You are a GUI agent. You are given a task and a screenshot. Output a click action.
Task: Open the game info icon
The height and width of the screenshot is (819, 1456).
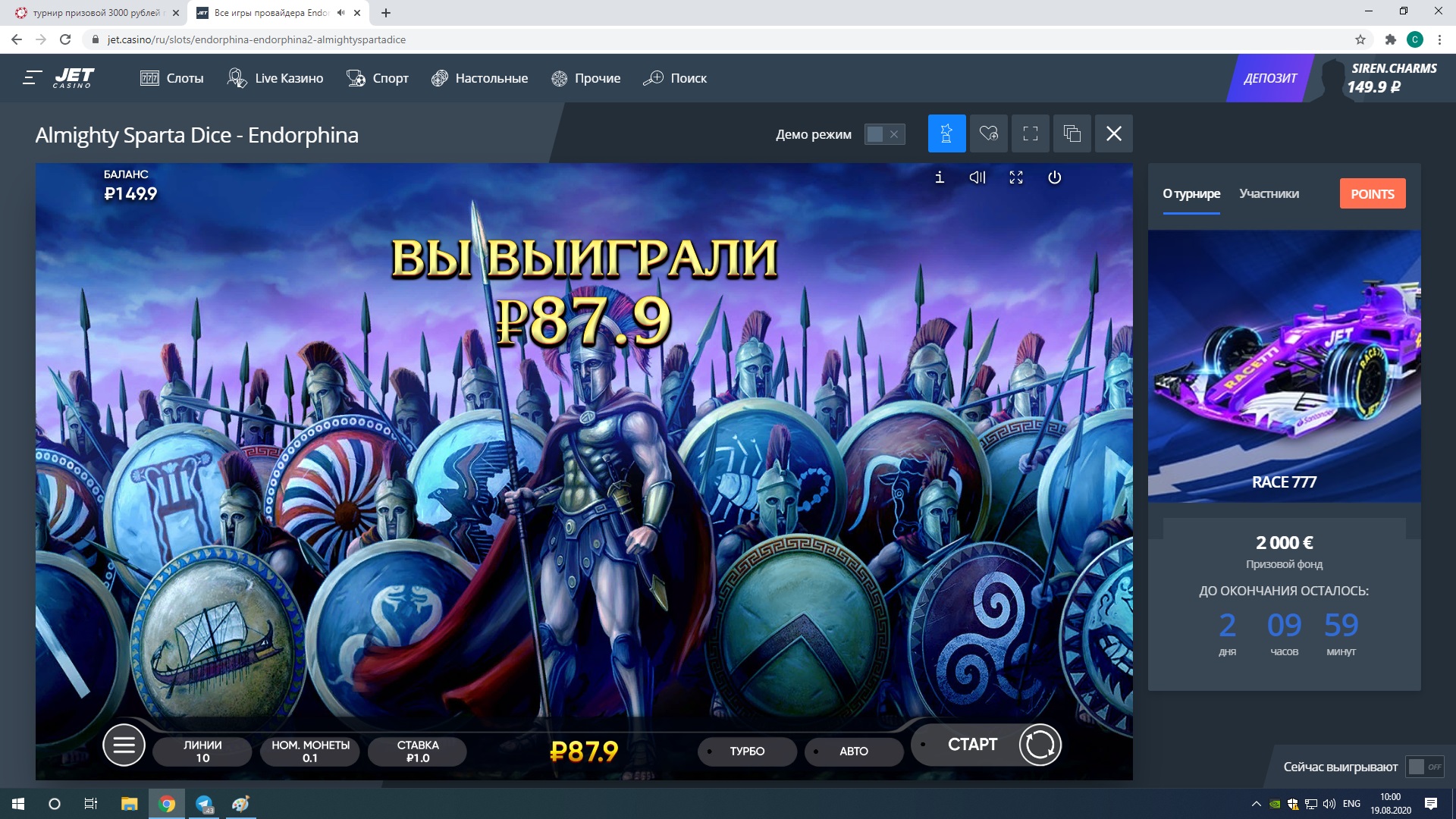pyautogui.click(x=940, y=177)
